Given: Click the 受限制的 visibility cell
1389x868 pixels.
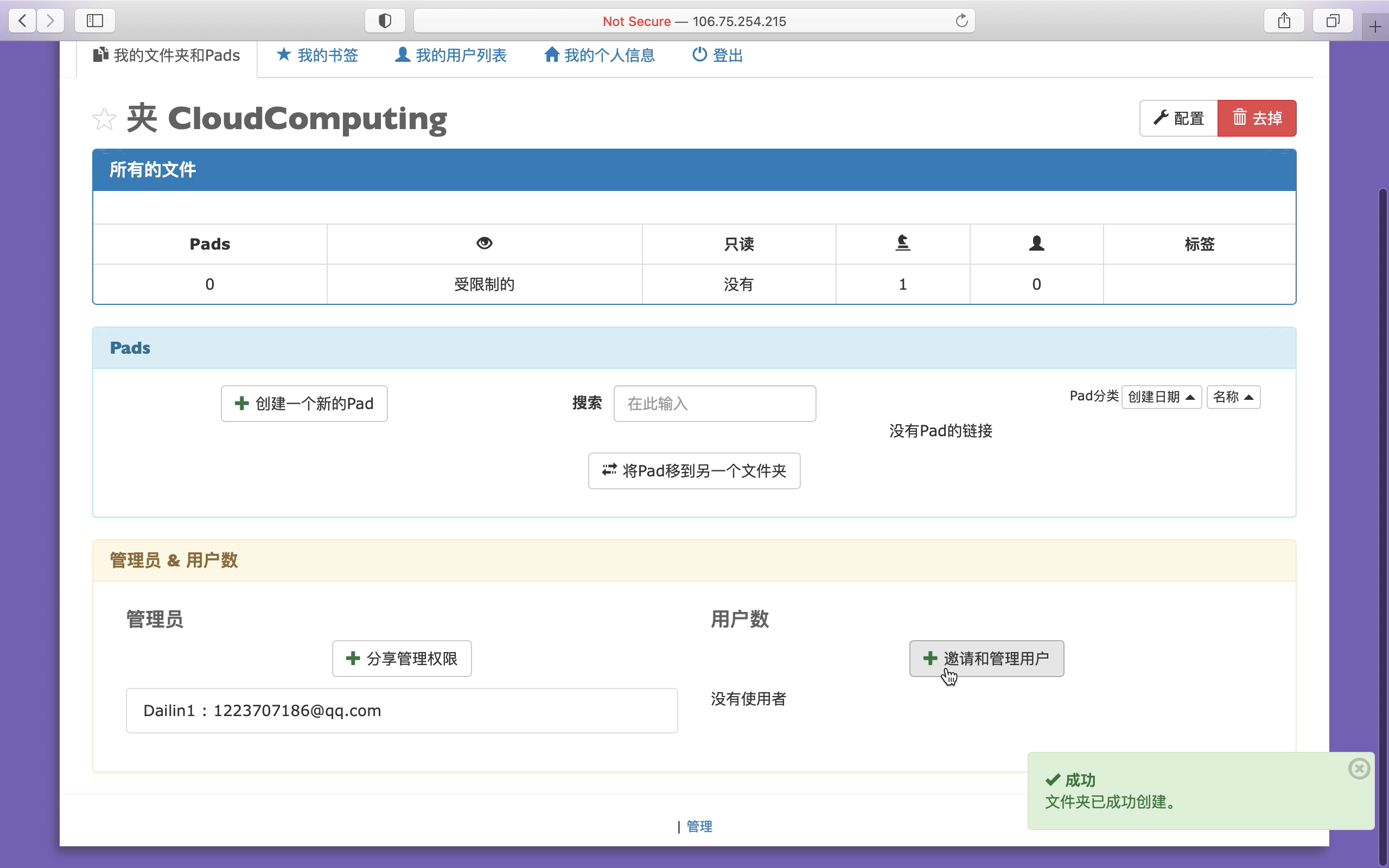Looking at the screenshot, I should 484,284.
